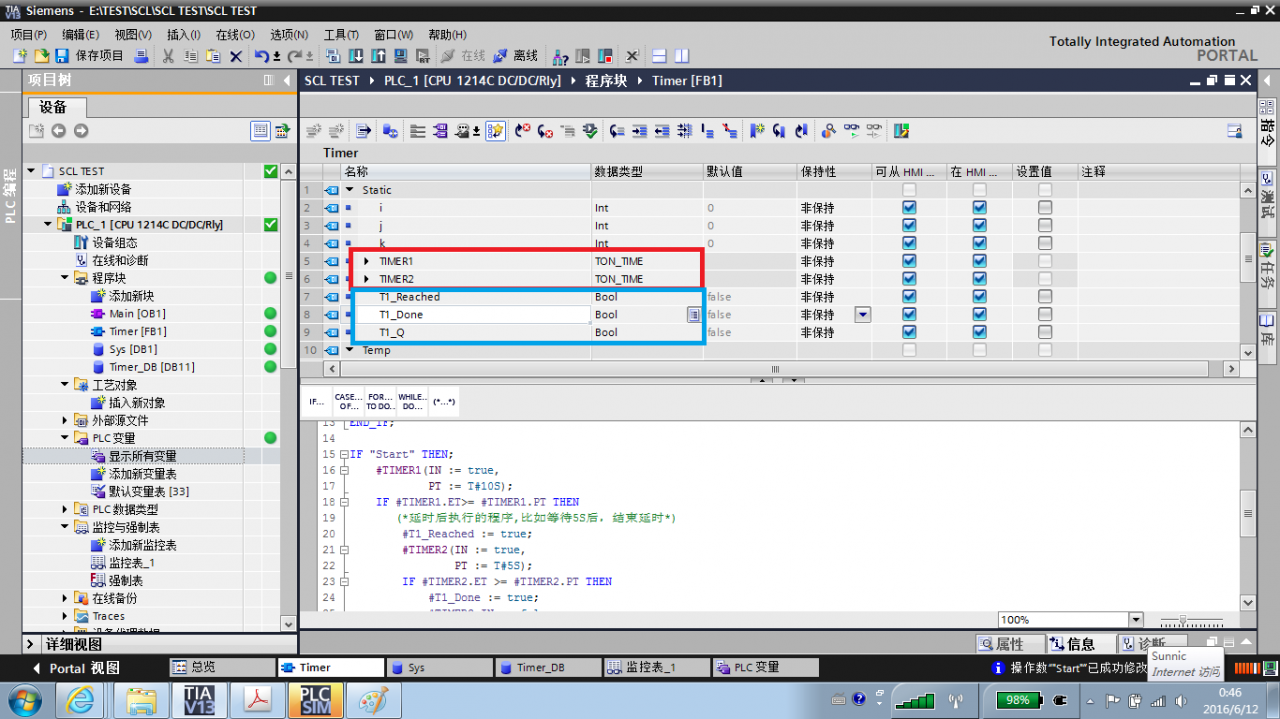Open the Sys editor tab in bottom bar
1280x719 pixels.
[x=437, y=667]
